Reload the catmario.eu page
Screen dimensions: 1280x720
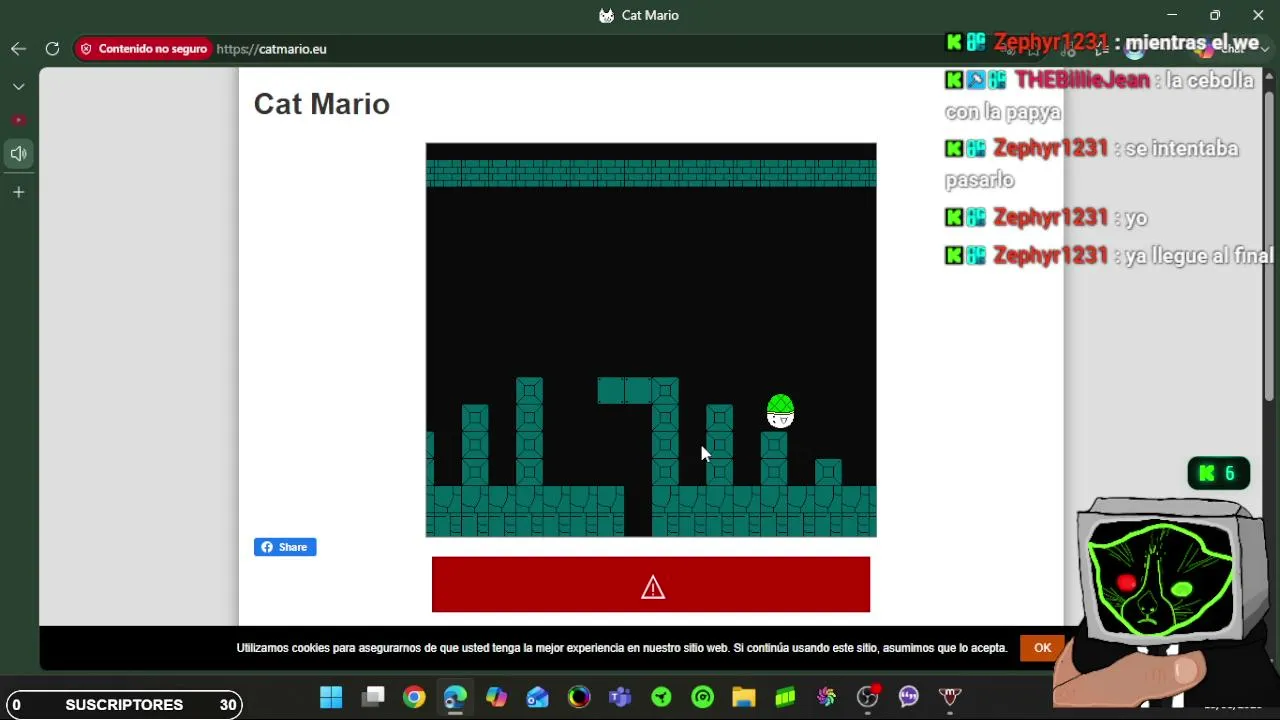coord(52,48)
